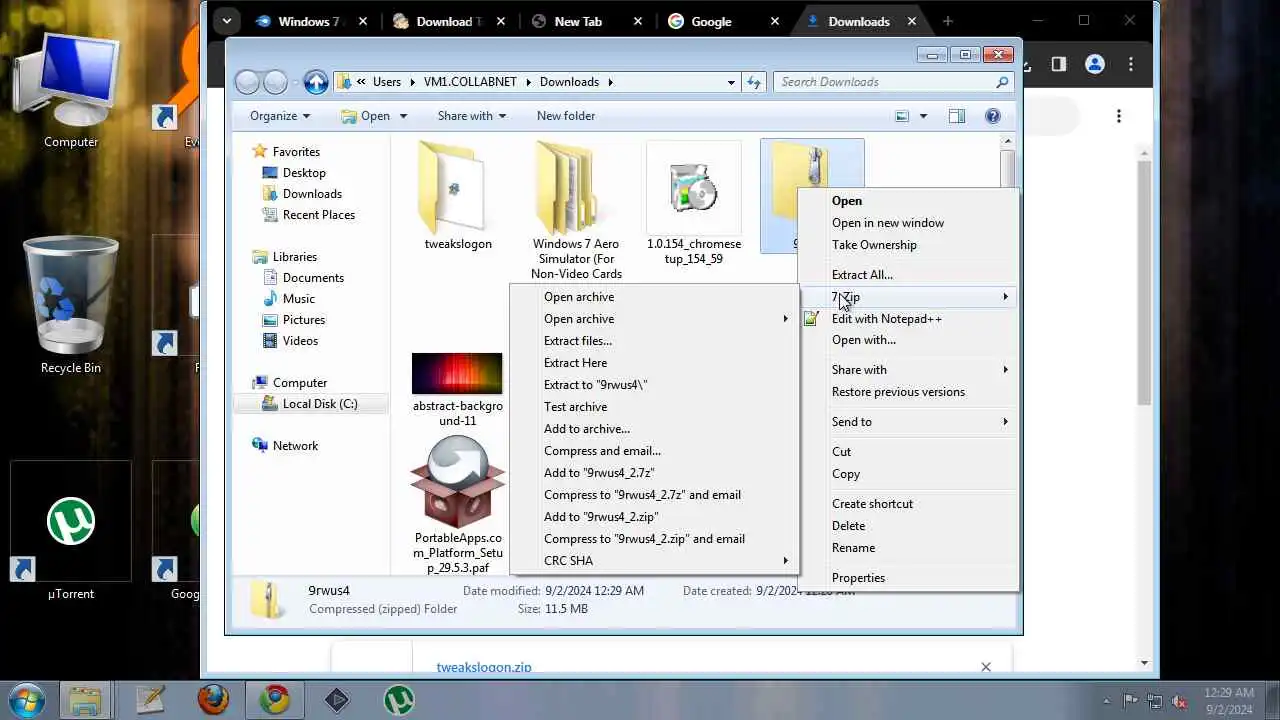The width and height of the screenshot is (1280, 720).
Task: Open tweakslogon.zip download link in Chrome
Action: tap(484, 667)
